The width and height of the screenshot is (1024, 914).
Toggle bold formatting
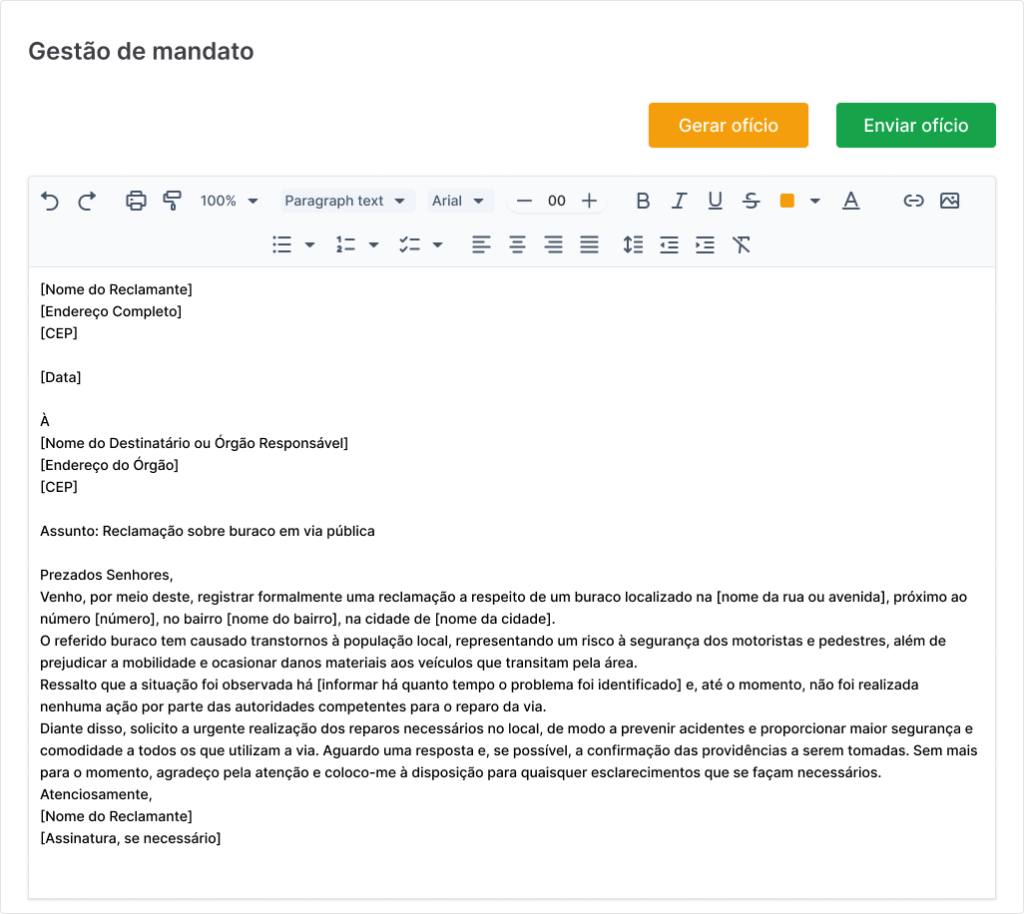pos(643,201)
